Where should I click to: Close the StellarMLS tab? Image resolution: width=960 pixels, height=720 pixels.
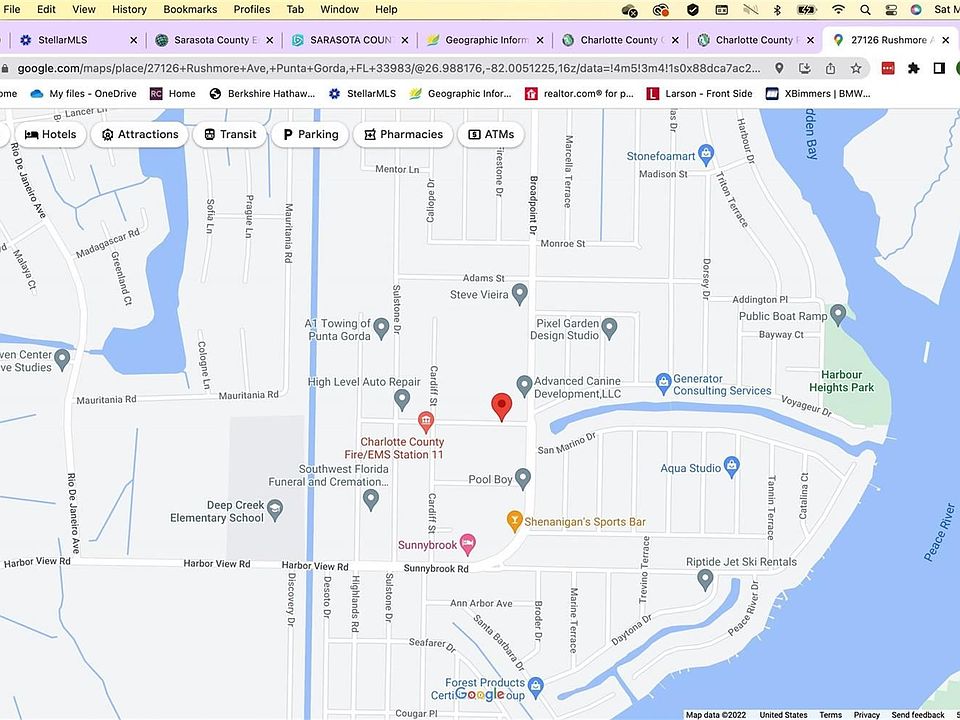[x=133, y=40]
